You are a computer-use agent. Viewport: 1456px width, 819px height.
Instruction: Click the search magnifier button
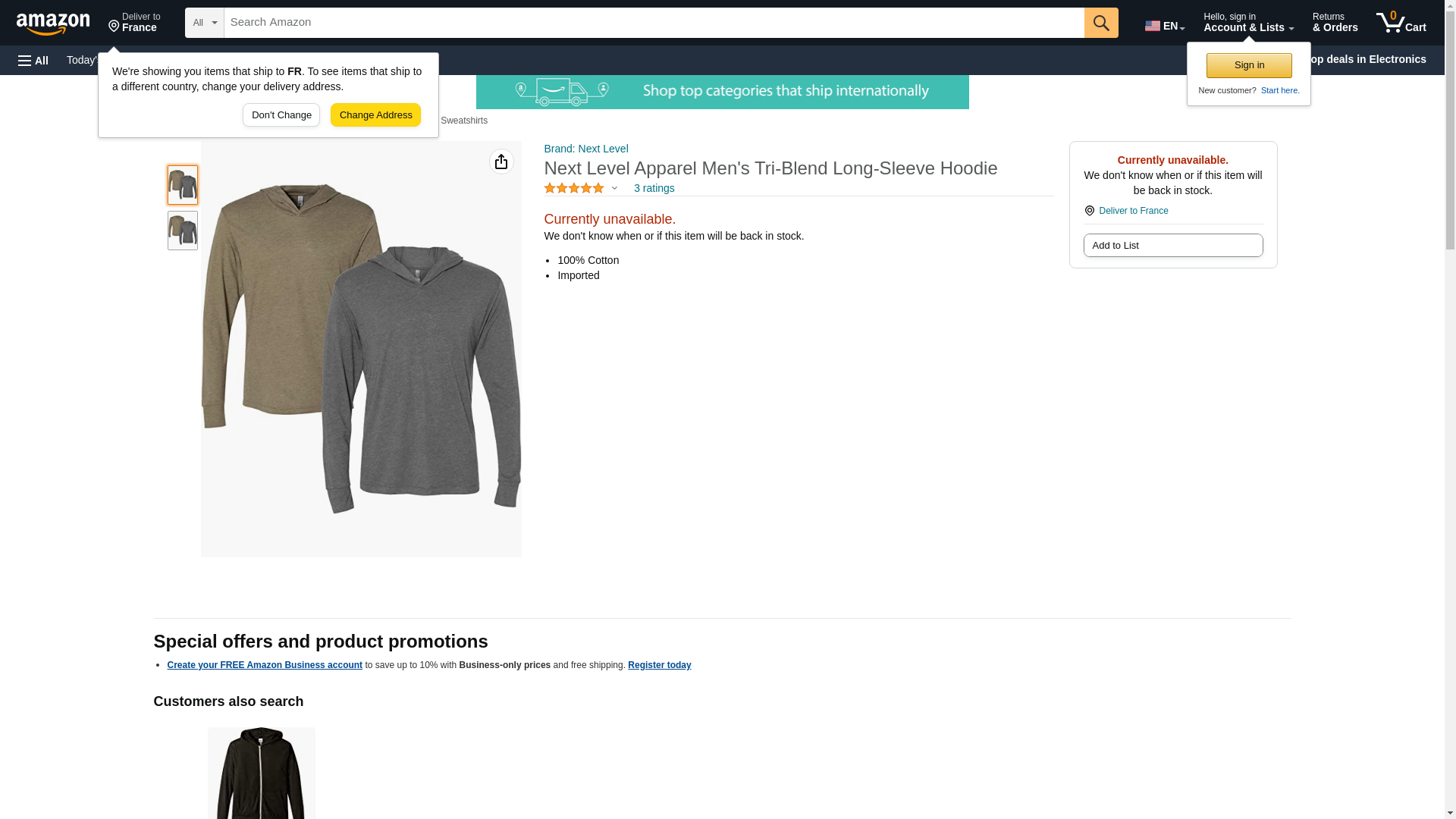[x=1100, y=23]
